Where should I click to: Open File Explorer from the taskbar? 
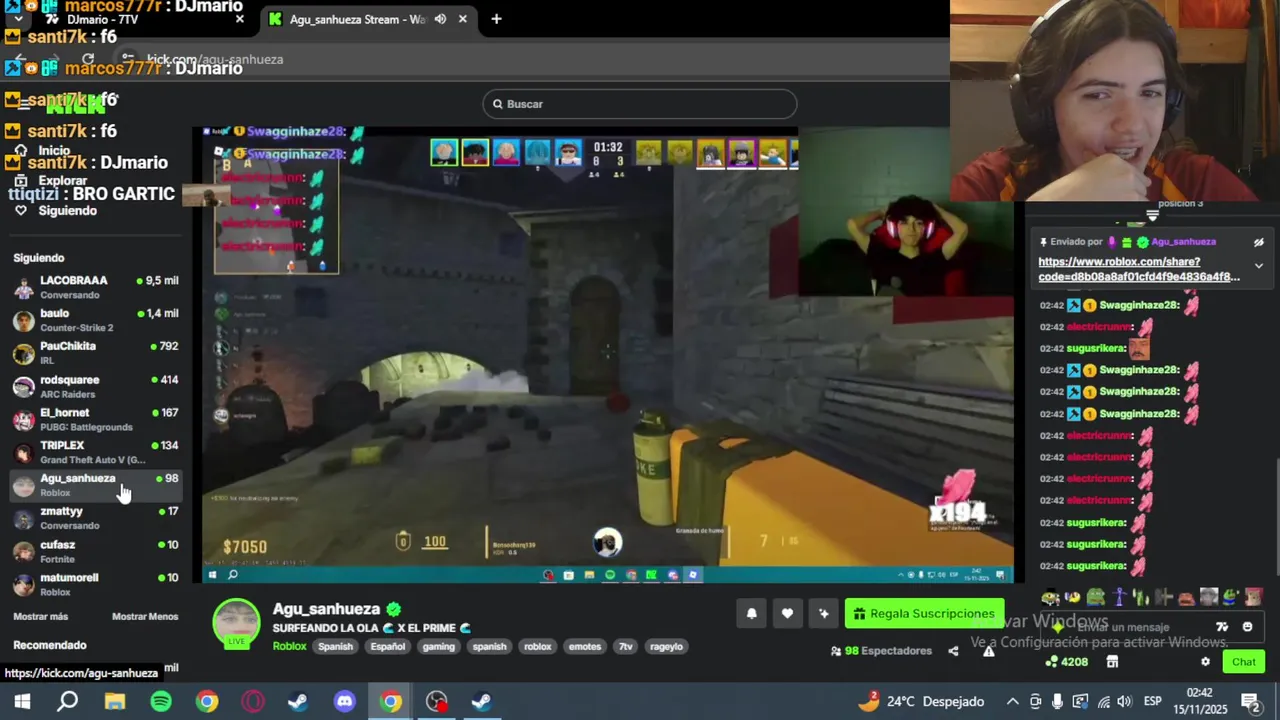pyautogui.click(x=115, y=702)
